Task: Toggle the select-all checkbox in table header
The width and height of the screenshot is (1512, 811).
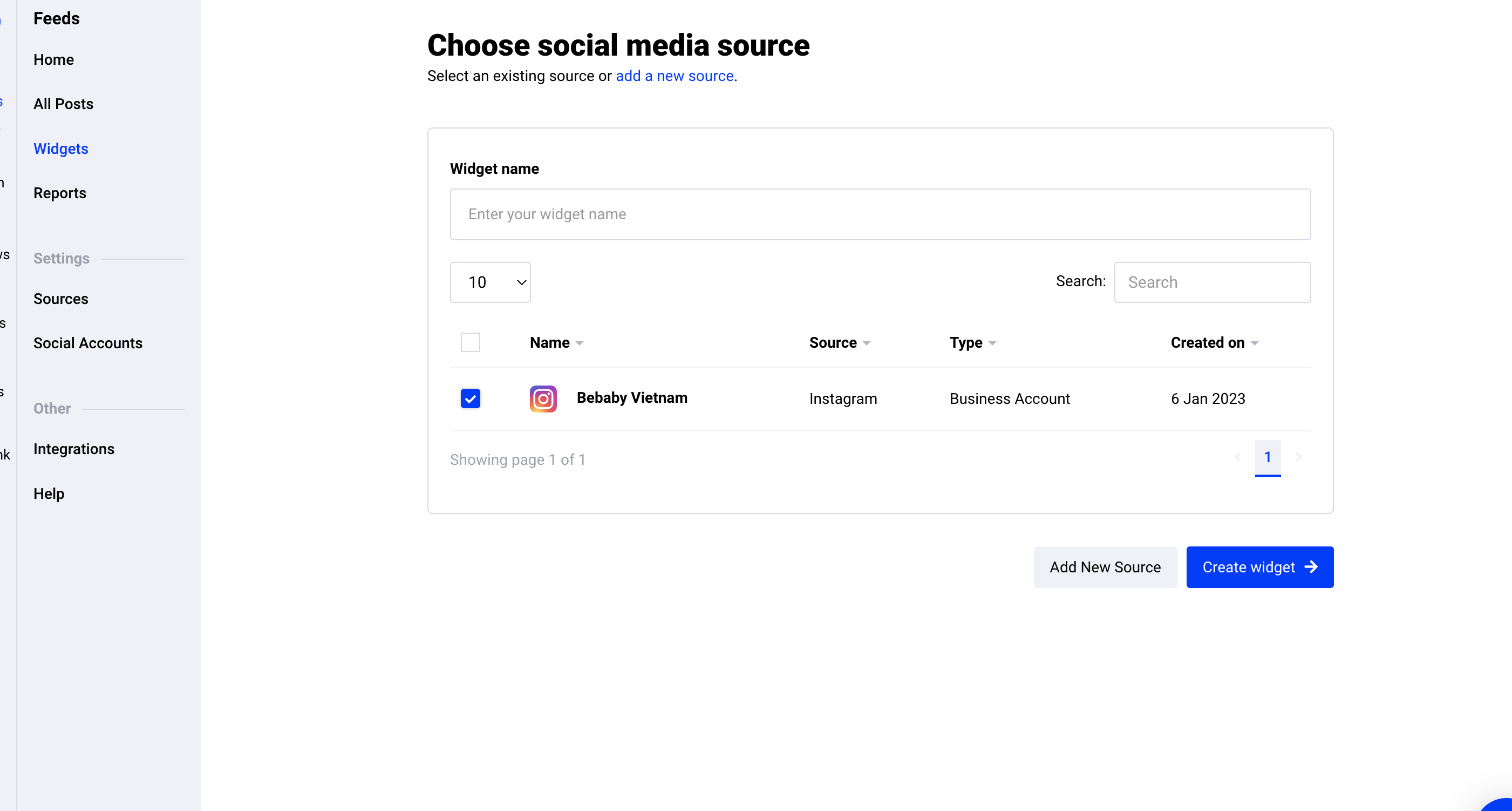Action: [x=470, y=342]
